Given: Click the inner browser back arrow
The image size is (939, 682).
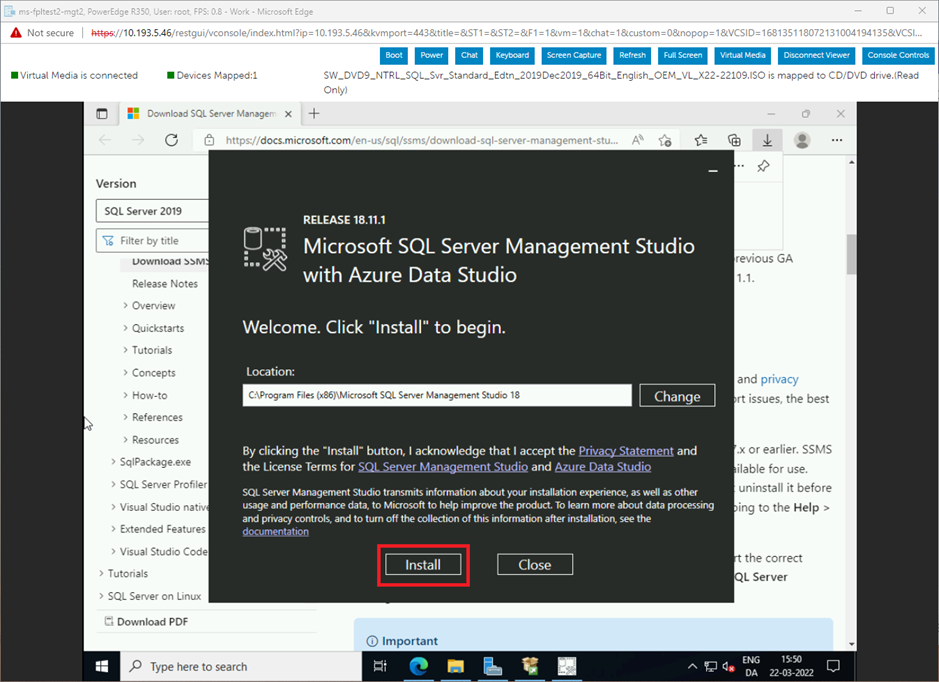Looking at the screenshot, I should (105, 140).
